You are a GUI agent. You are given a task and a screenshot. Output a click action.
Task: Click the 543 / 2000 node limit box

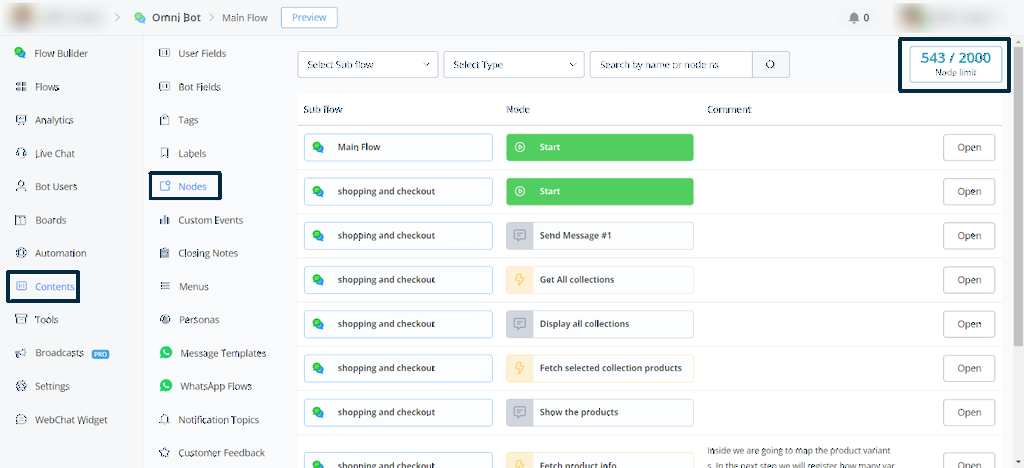pyautogui.click(x=955, y=65)
